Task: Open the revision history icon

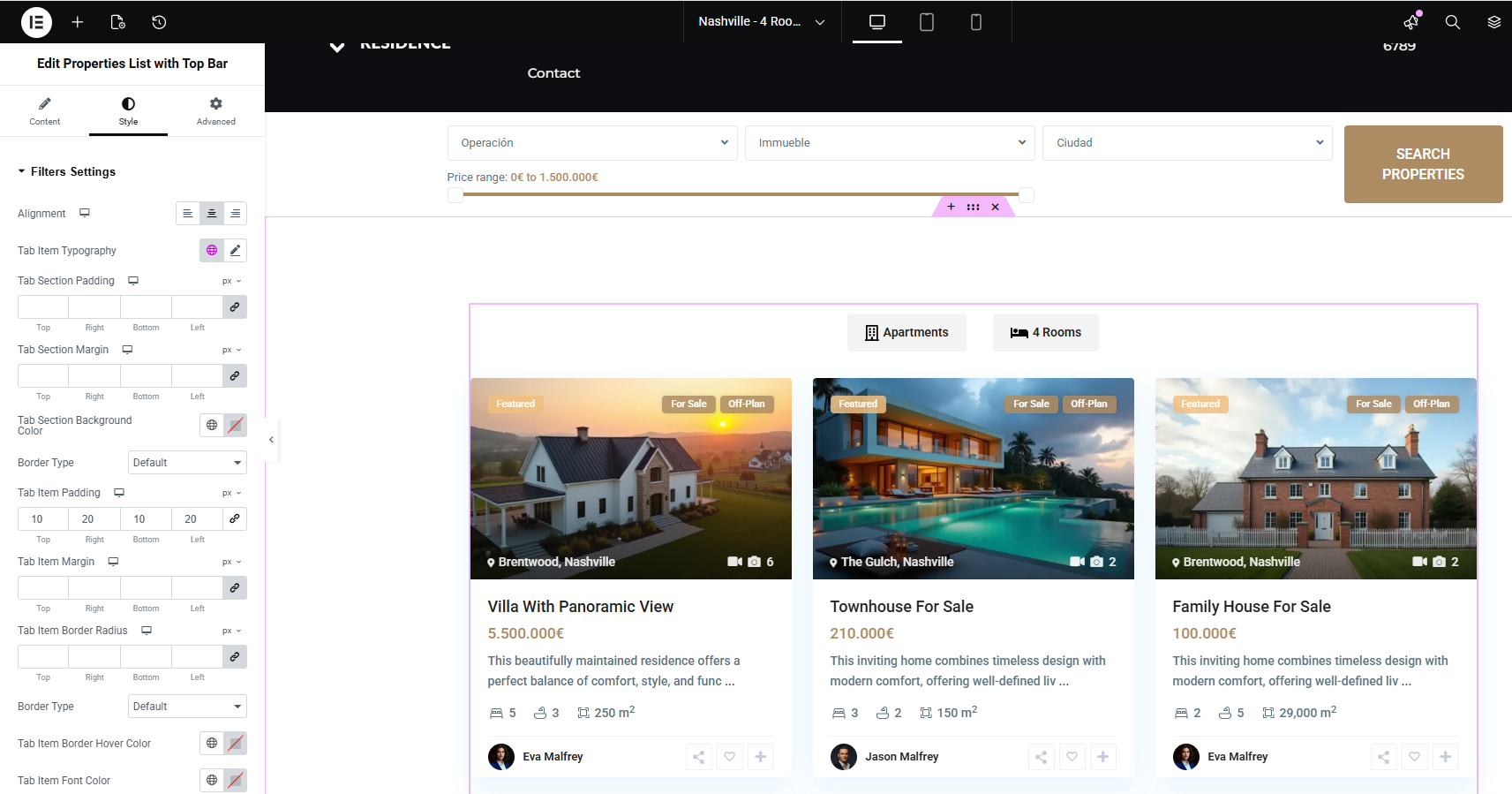Action: click(159, 22)
